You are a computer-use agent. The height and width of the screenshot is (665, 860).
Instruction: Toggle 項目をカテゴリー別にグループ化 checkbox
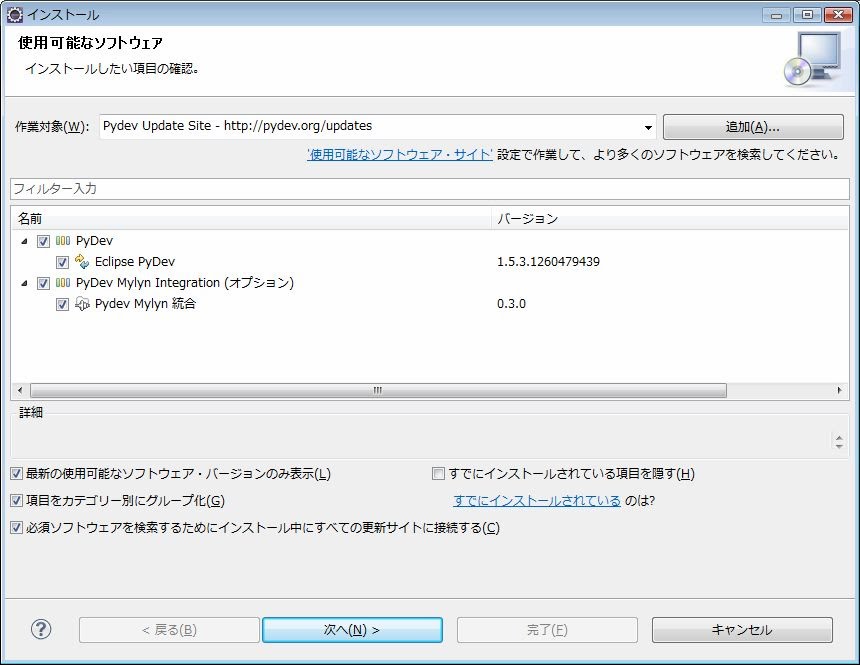16,500
